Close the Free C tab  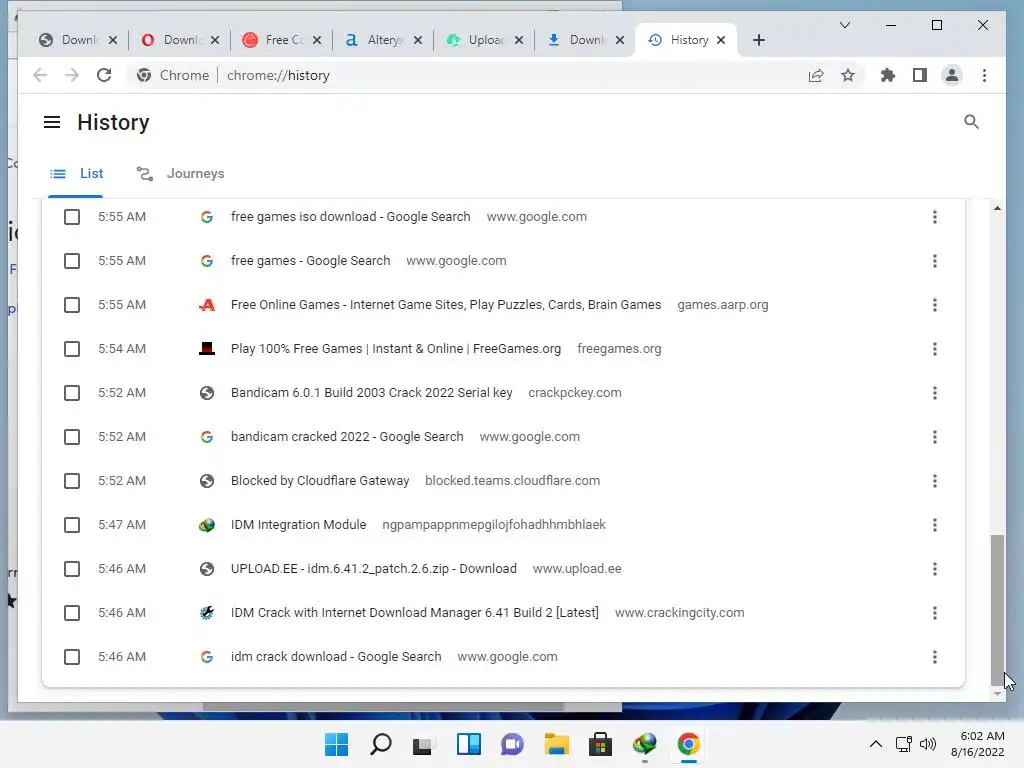click(317, 40)
